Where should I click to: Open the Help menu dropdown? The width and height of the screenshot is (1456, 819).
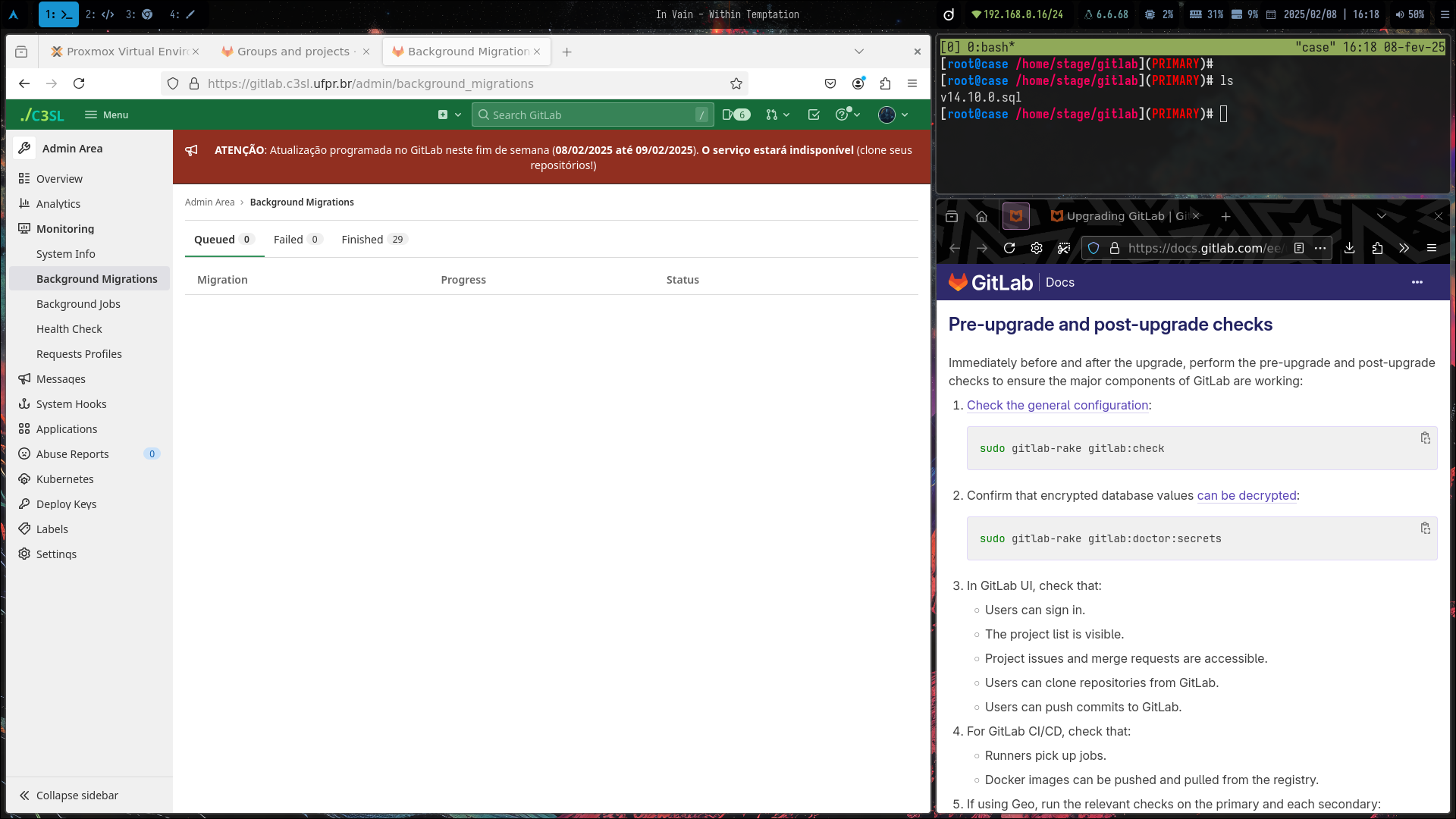pos(847,115)
